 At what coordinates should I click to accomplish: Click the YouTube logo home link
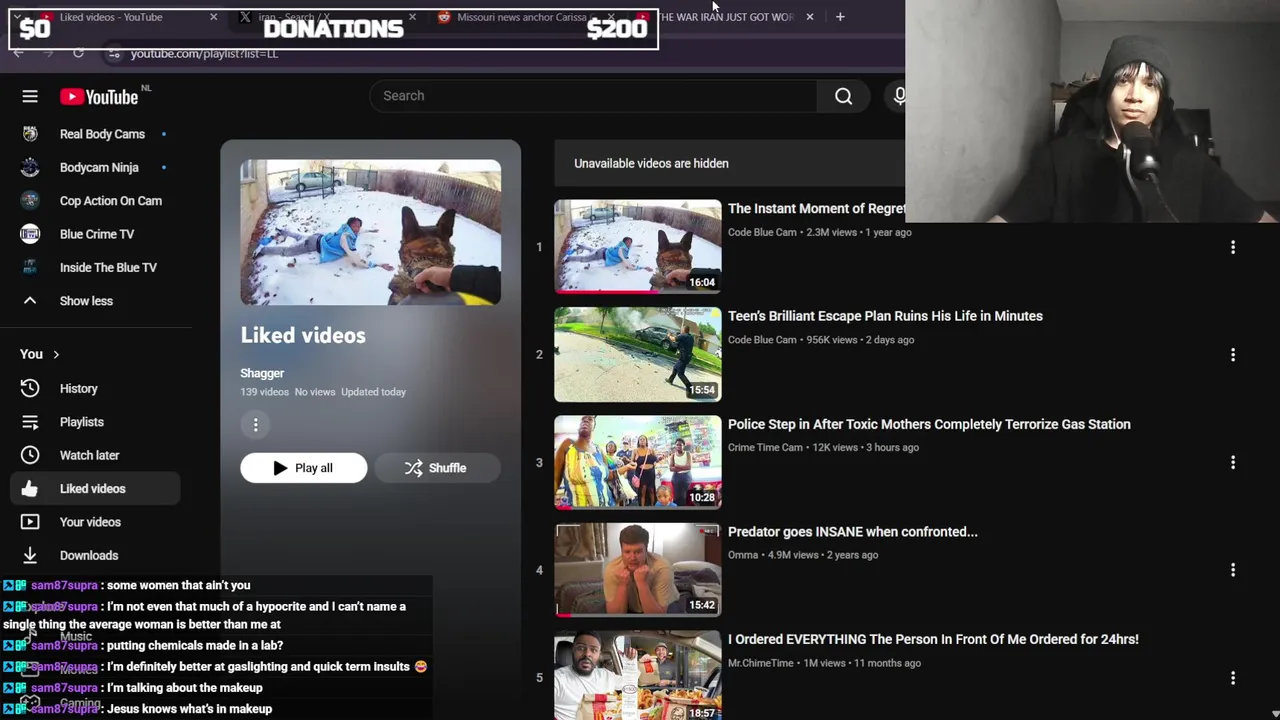(98, 96)
